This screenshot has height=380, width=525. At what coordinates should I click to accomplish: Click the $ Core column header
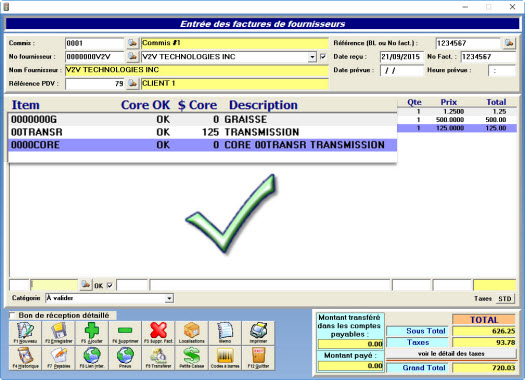[198, 105]
